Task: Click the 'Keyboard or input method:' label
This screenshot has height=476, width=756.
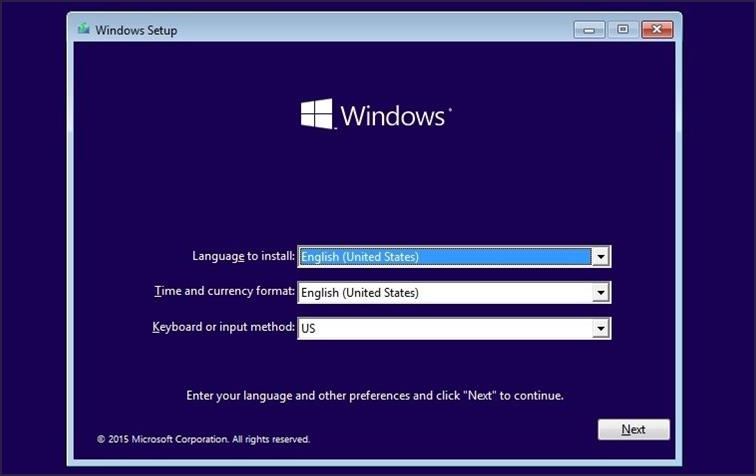Action: tap(223, 326)
